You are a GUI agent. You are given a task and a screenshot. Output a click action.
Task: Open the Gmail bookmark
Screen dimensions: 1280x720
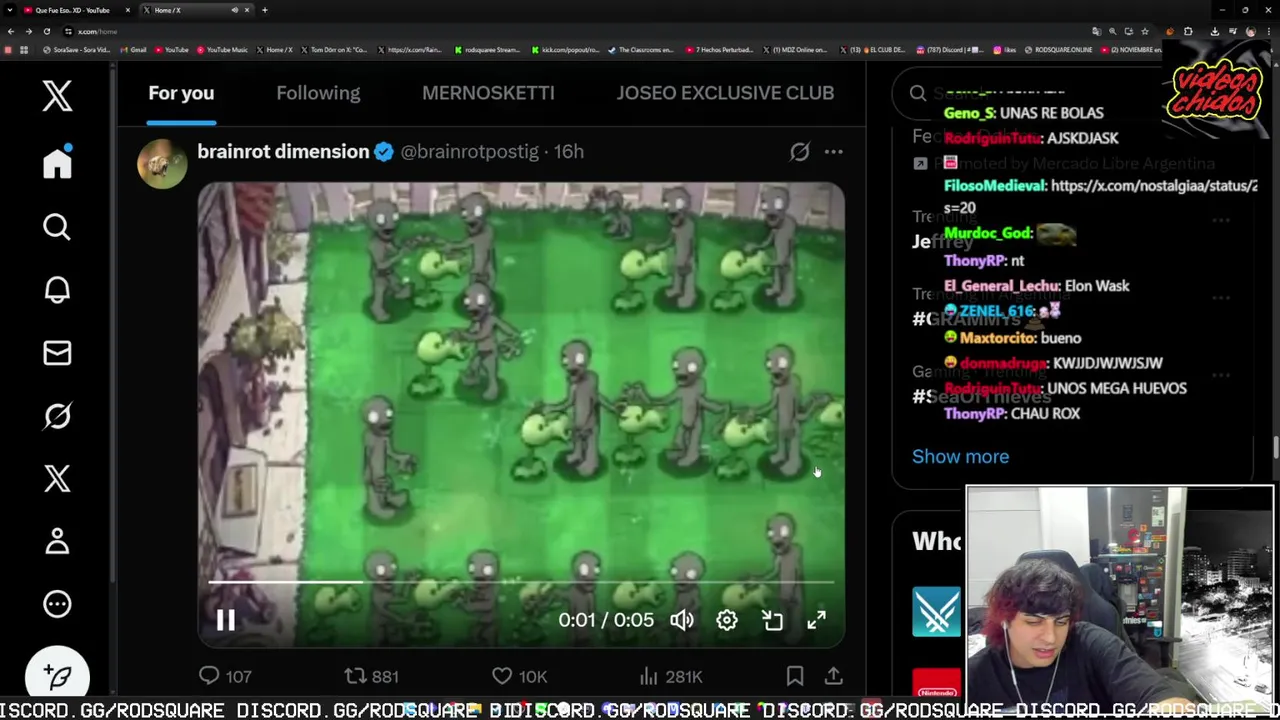[x=133, y=50]
